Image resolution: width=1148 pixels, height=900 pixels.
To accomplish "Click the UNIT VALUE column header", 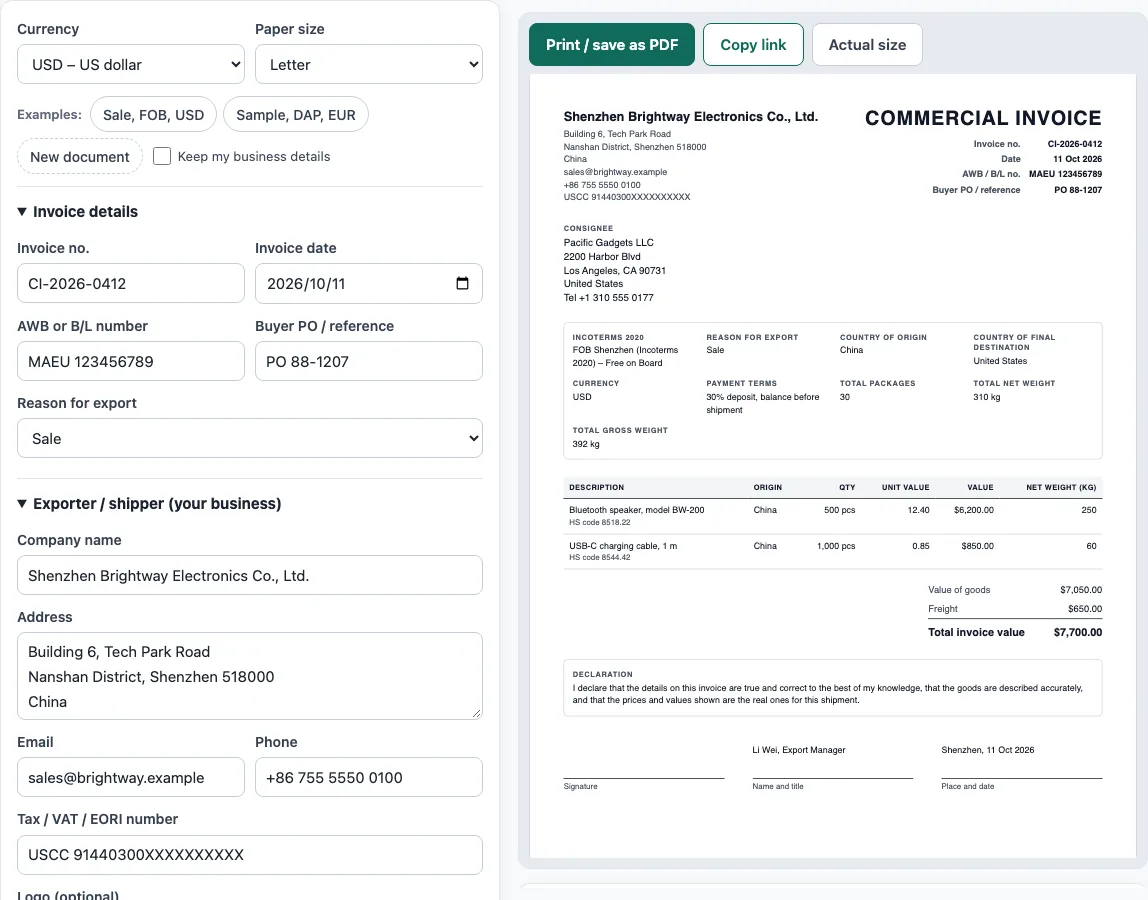I will tap(906, 487).
